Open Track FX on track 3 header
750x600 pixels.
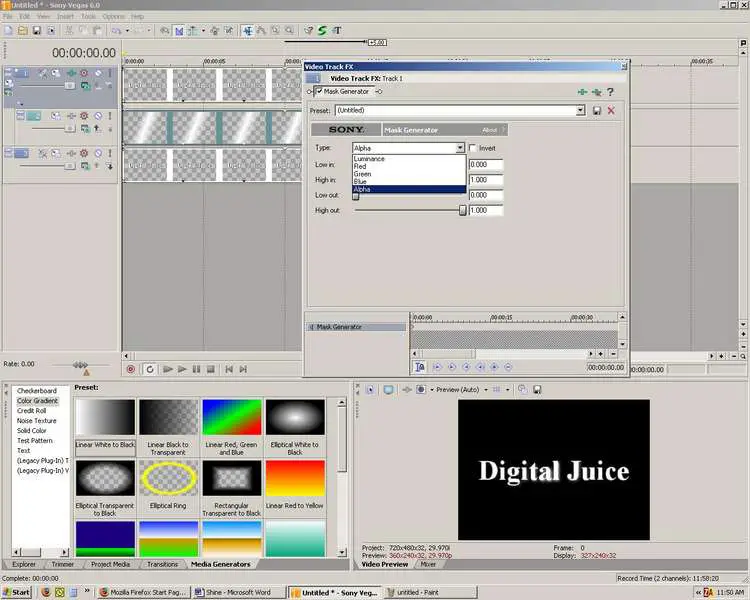(x=71, y=153)
